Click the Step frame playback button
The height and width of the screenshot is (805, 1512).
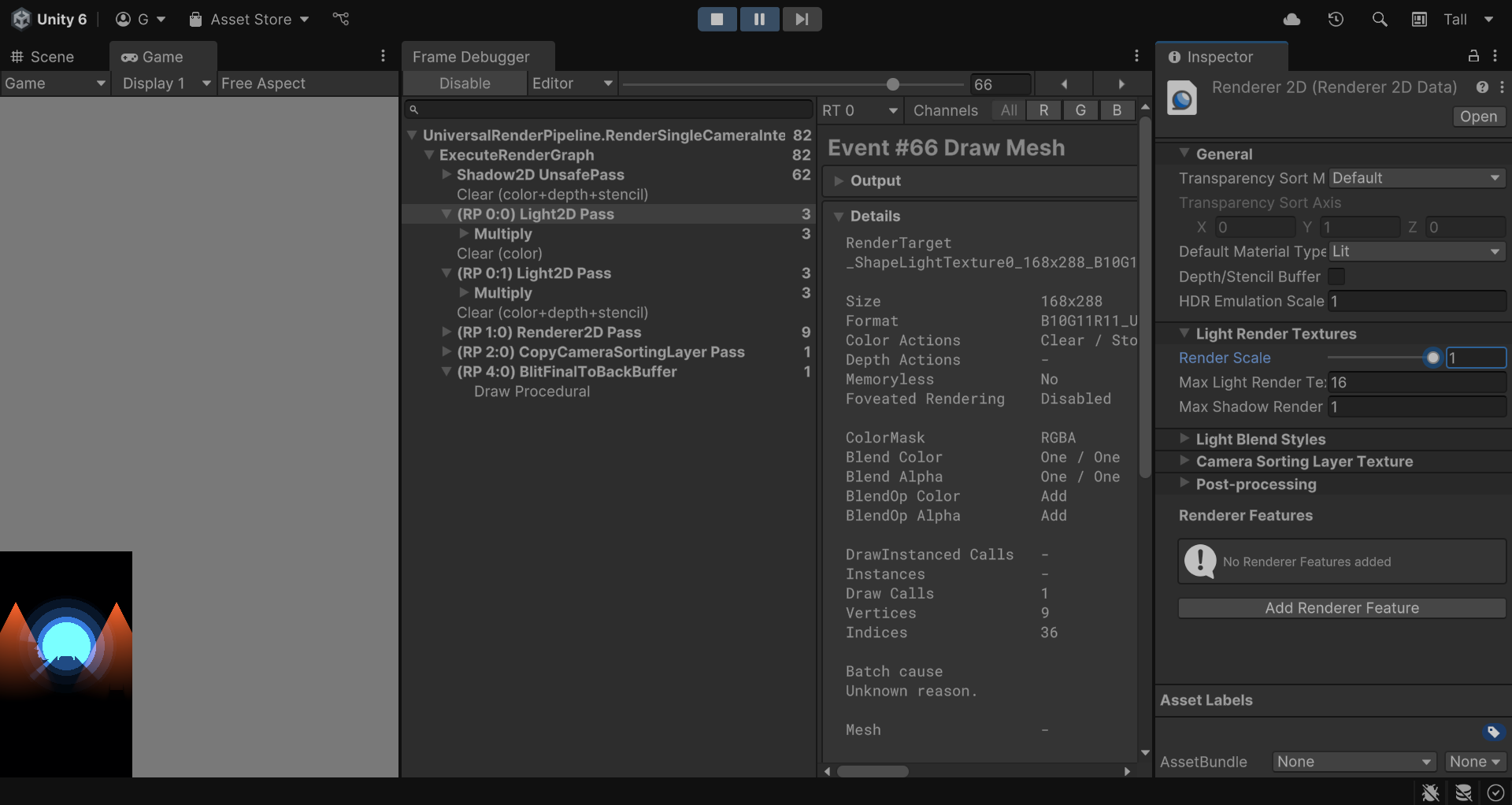(801, 19)
